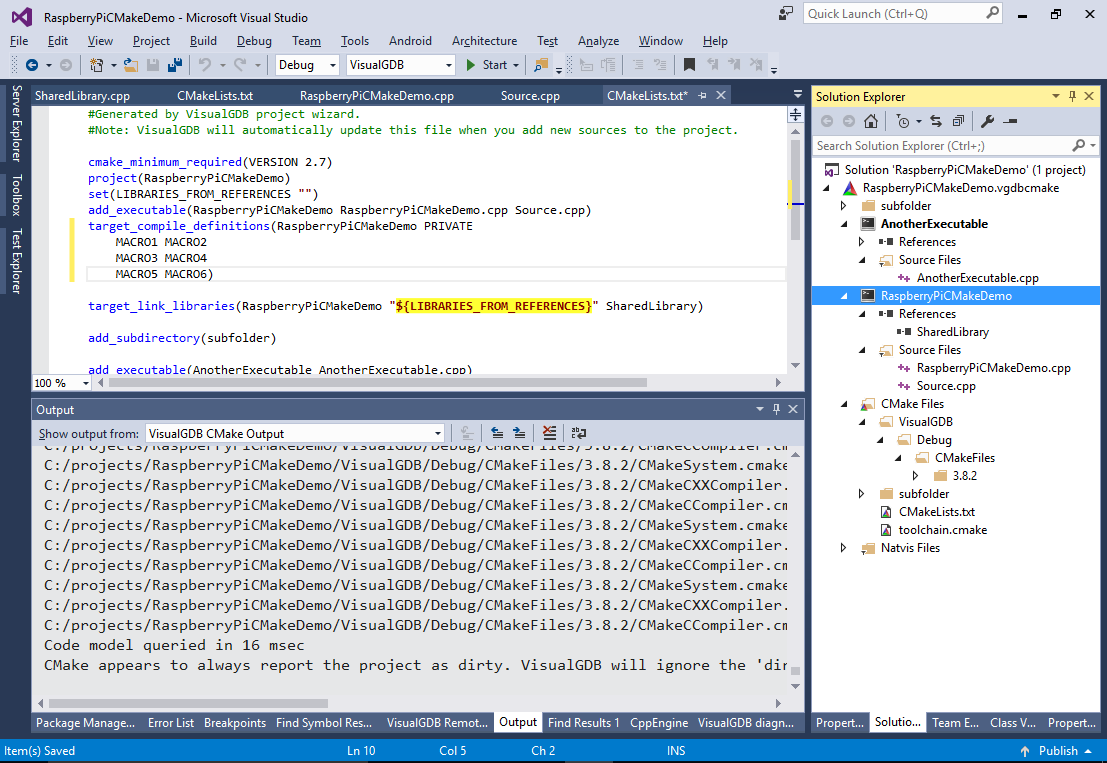Expand the Natvis Files node
Image resolution: width=1107 pixels, height=763 pixels.
click(844, 548)
